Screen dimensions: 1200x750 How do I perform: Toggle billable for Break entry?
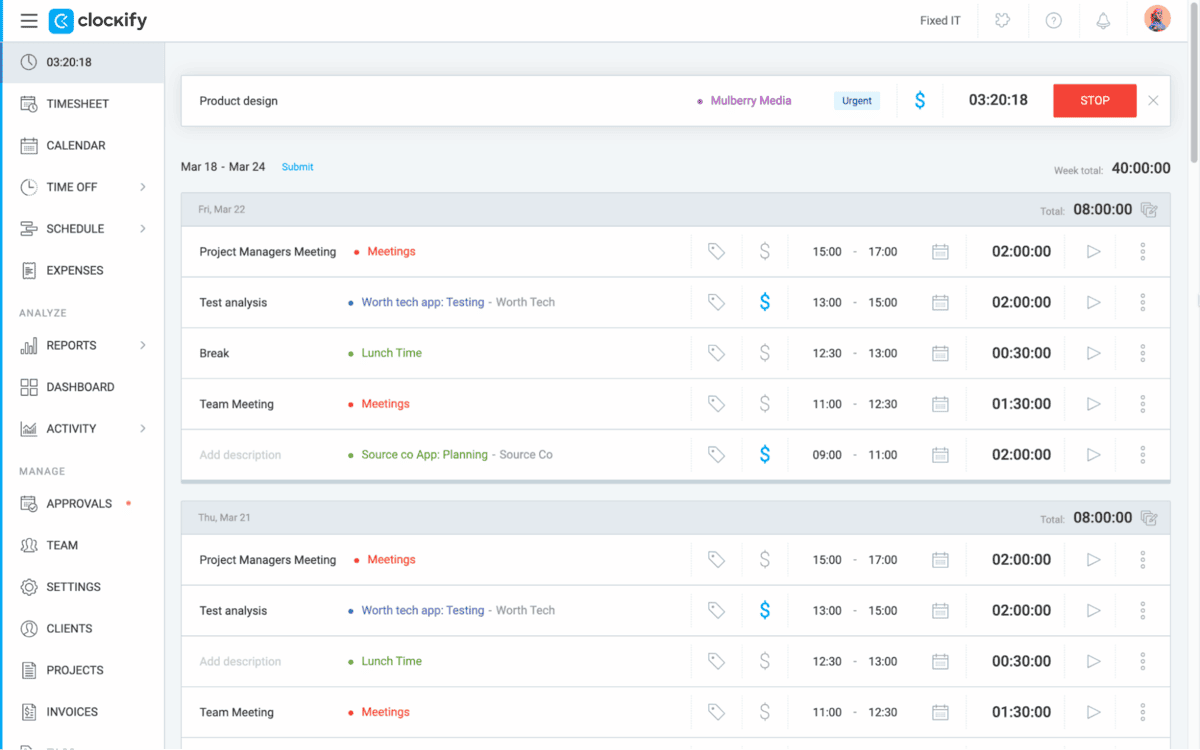tap(765, 353)
